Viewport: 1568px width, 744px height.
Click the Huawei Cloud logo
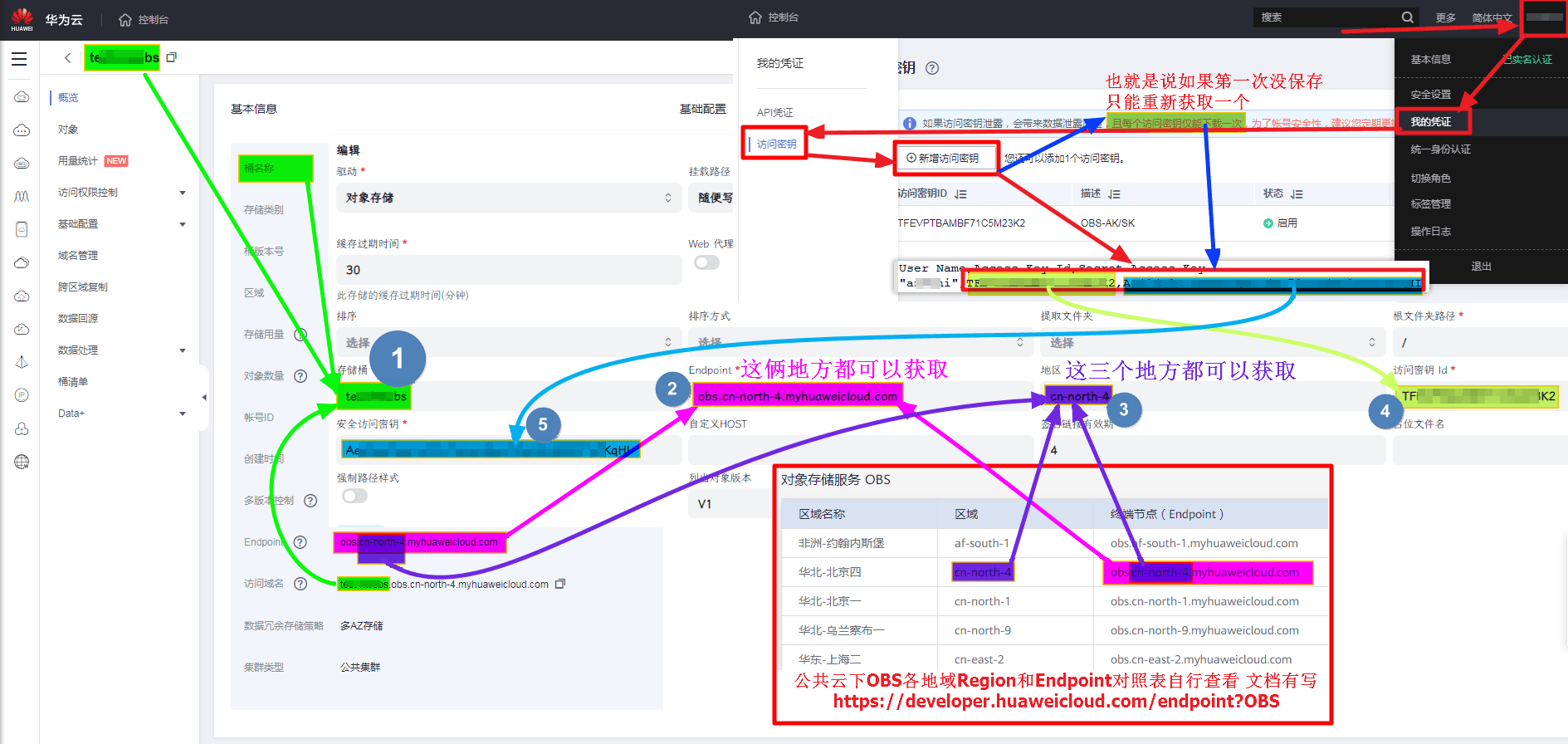(22, 19)
